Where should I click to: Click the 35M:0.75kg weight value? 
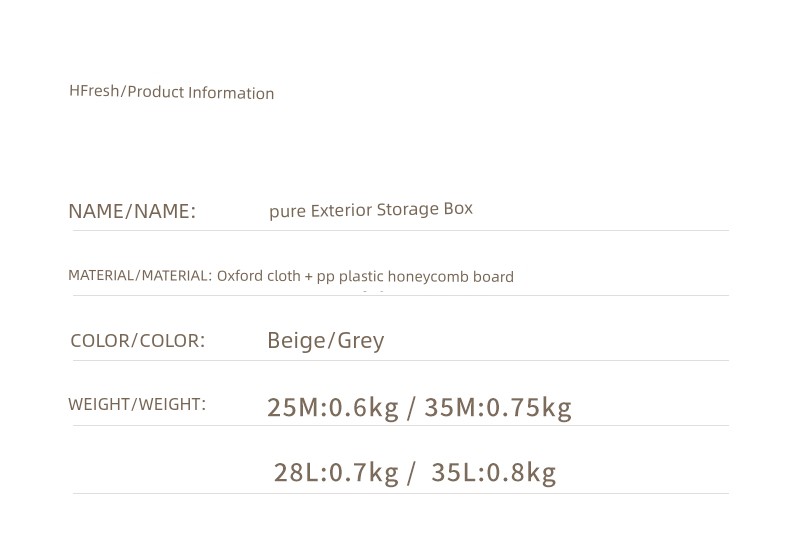pyautogui.click(x=498, y=407)
